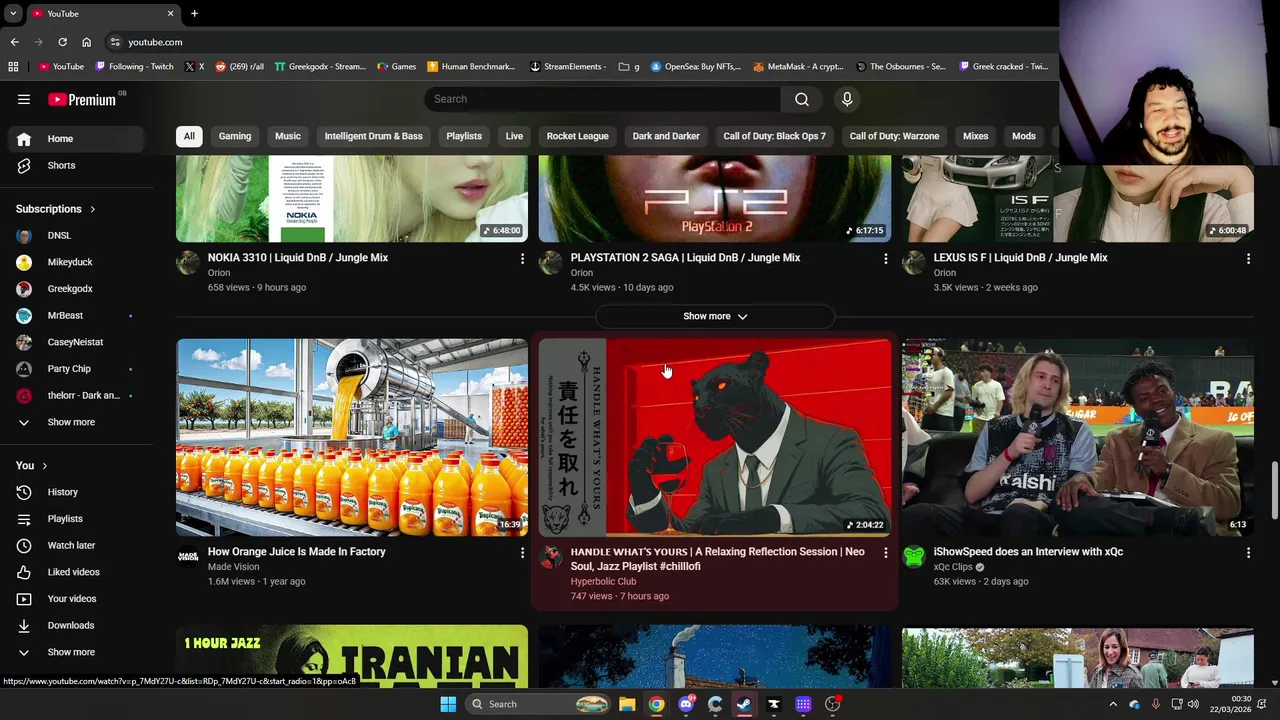Open the StreamElements bookmark
The width and height of the screenshot is (1280, 720).
pyautogui.click(x=568, y=67)
